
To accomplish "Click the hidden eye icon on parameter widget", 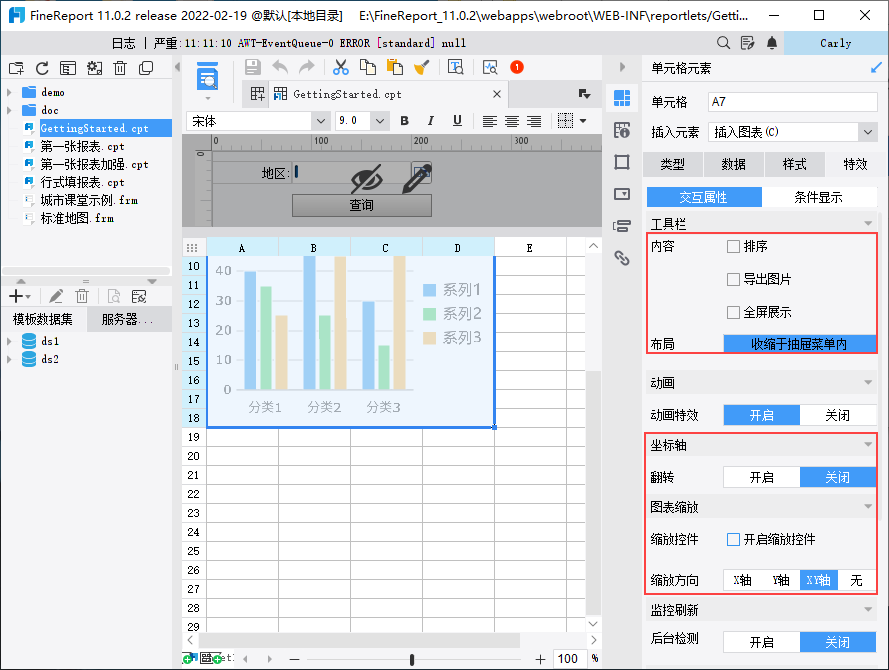I will (x=366, y=179).
